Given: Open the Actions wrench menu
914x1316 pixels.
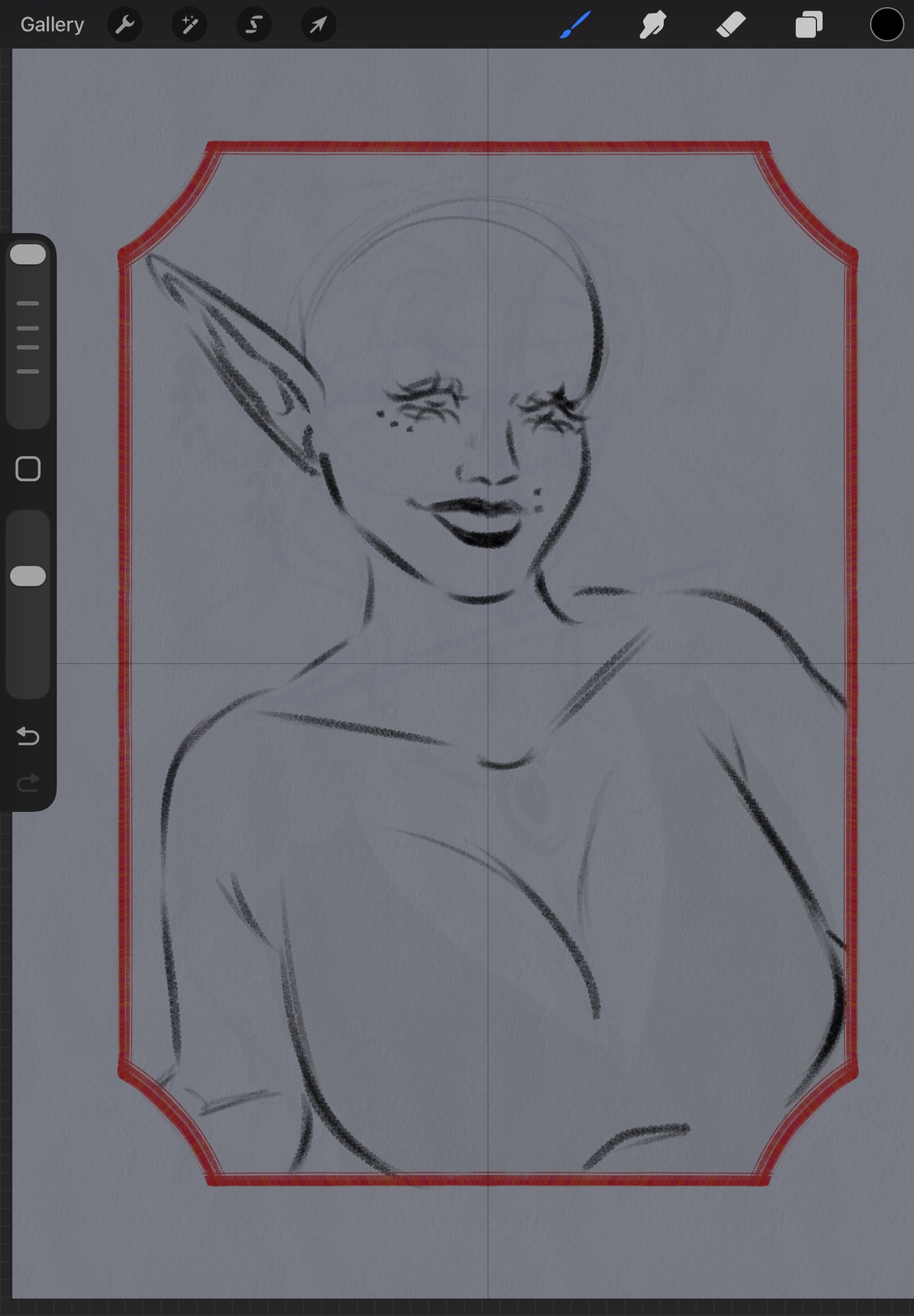Looking at the screenshot, I should [124, 25].
